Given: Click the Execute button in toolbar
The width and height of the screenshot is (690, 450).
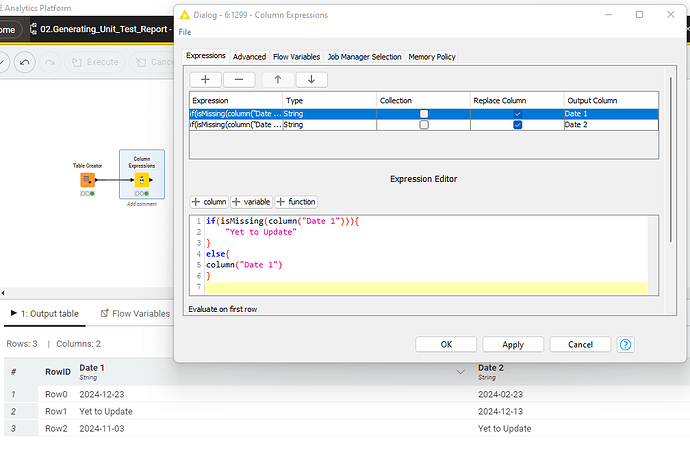Looking at the screenshot, I should point(95,62).
